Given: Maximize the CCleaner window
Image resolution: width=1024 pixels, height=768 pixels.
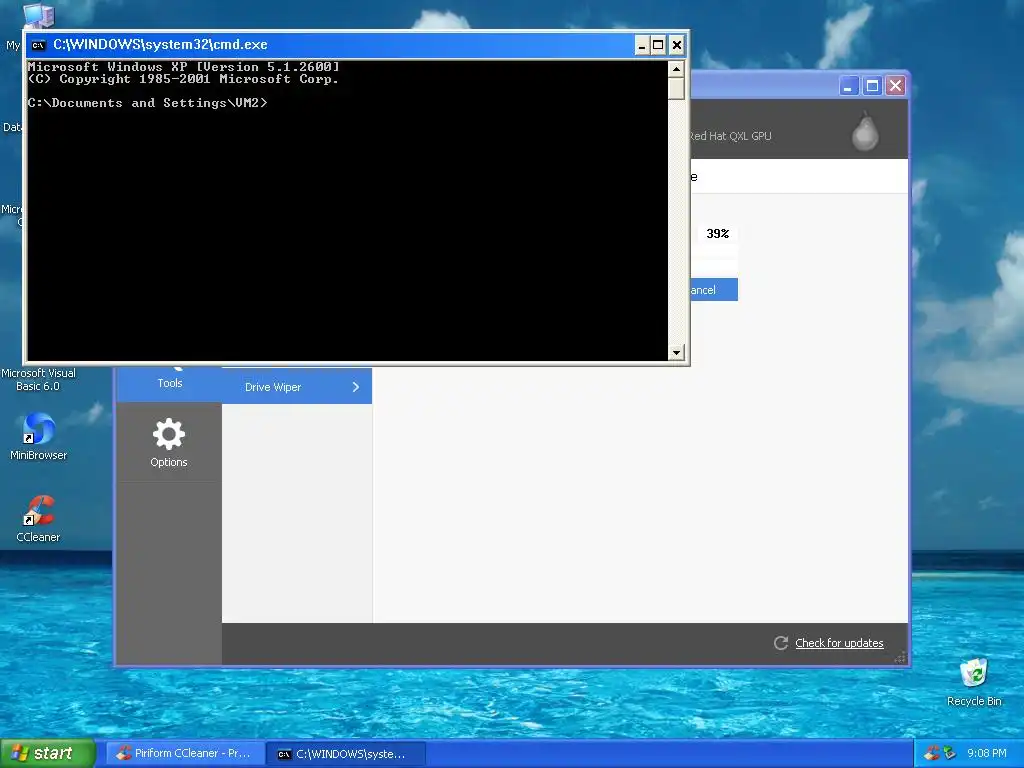Looking at the screenshot, I should click(x=872, y=86).
